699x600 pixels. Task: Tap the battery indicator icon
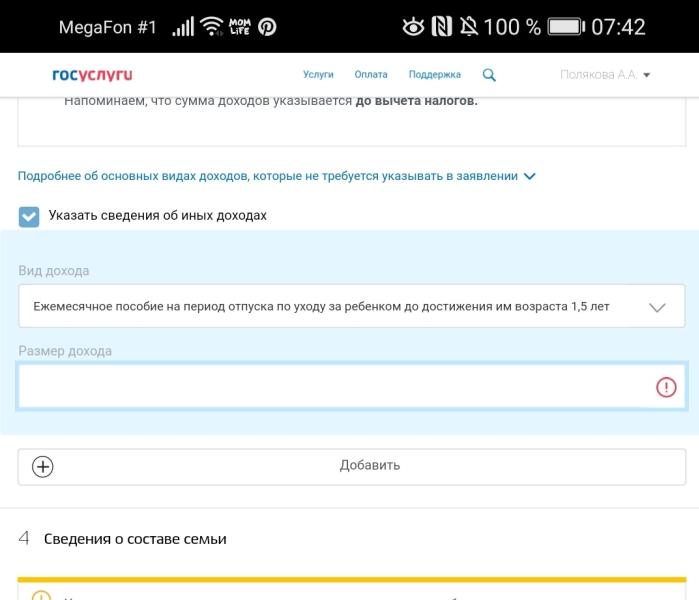click(564, 27)
